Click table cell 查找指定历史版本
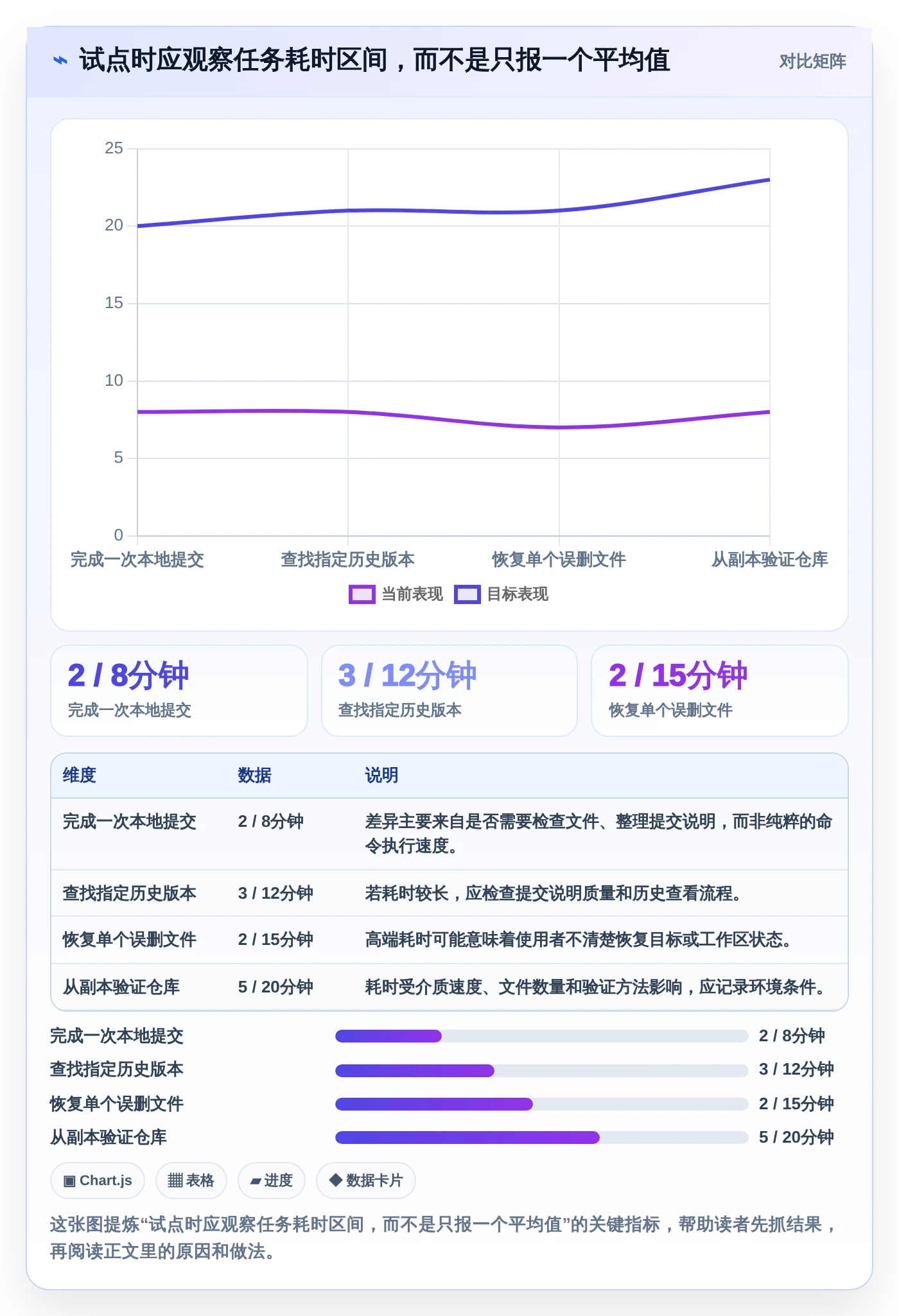The width and height of the screenshot is (899, 1316). [x=129, y=894]
